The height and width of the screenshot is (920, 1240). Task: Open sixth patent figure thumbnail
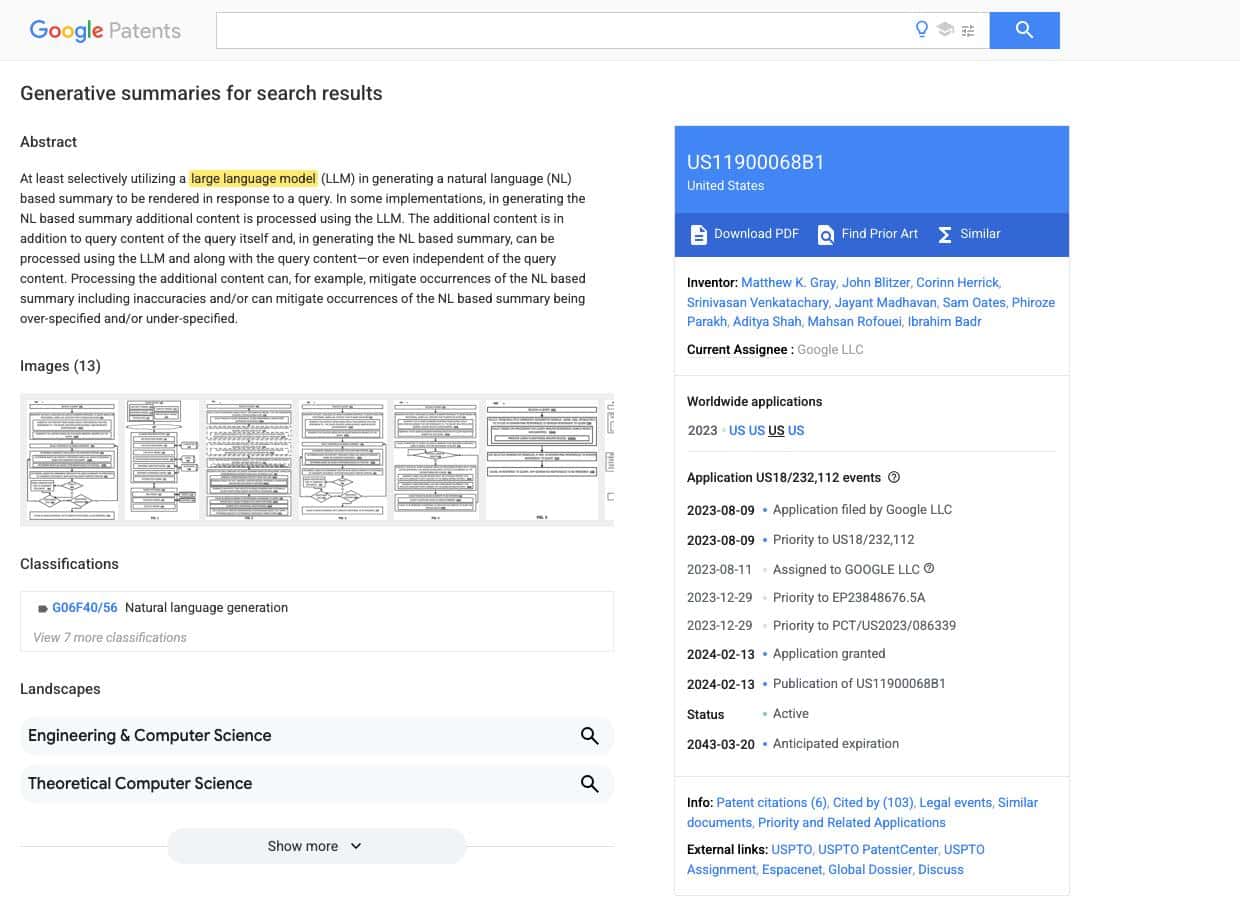pos(542,460)
